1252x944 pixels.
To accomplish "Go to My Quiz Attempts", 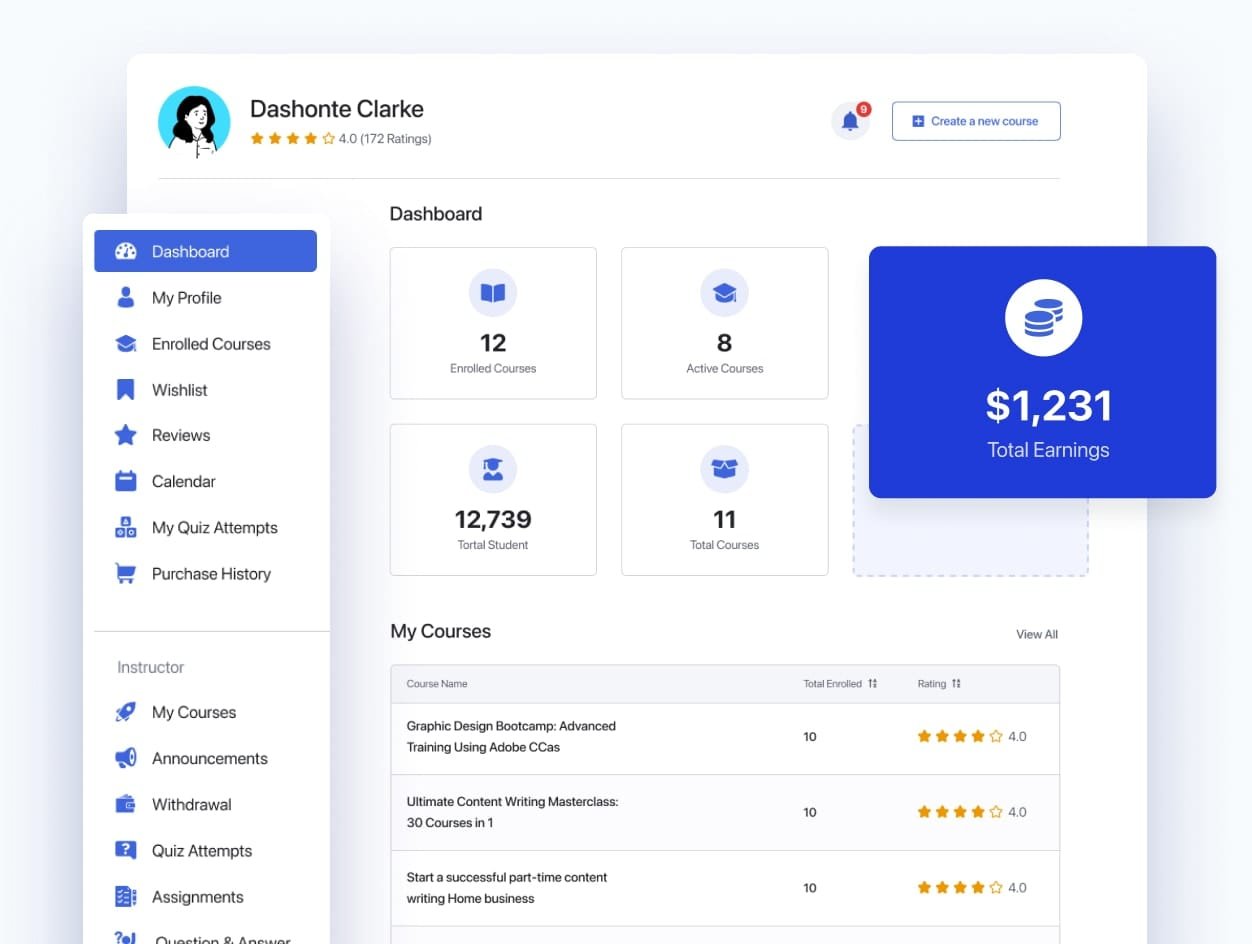I will pyautogui.click(x=214, y=528).
